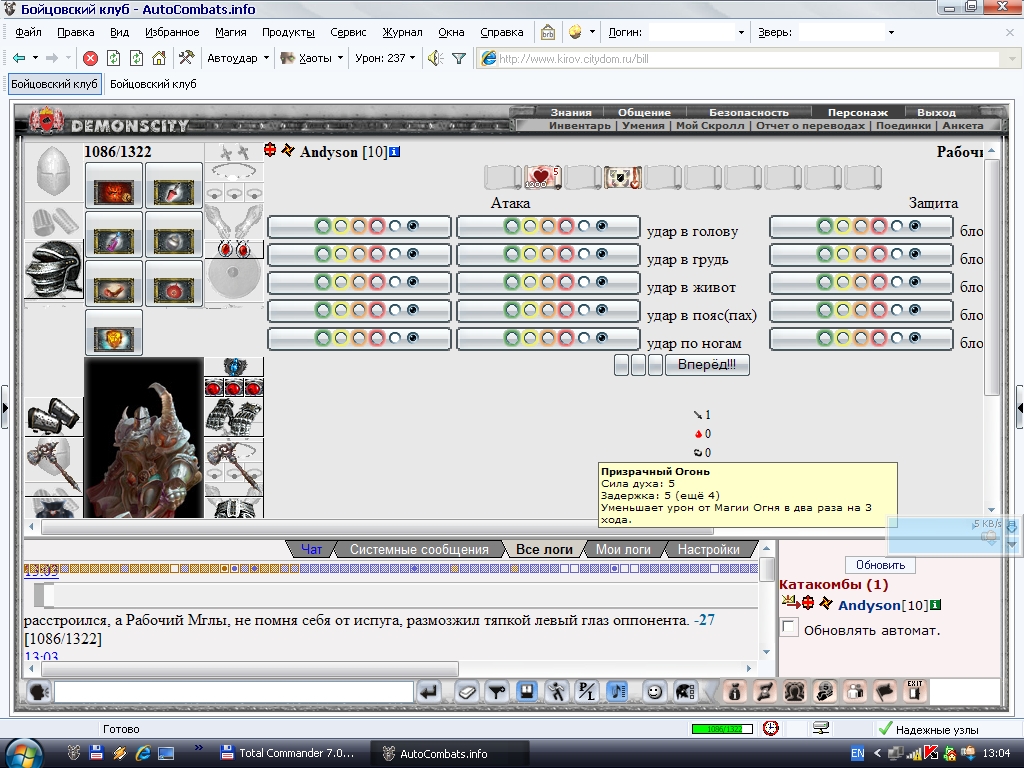
Task: Open the Инвентарь link
Action: pos(579,125)
